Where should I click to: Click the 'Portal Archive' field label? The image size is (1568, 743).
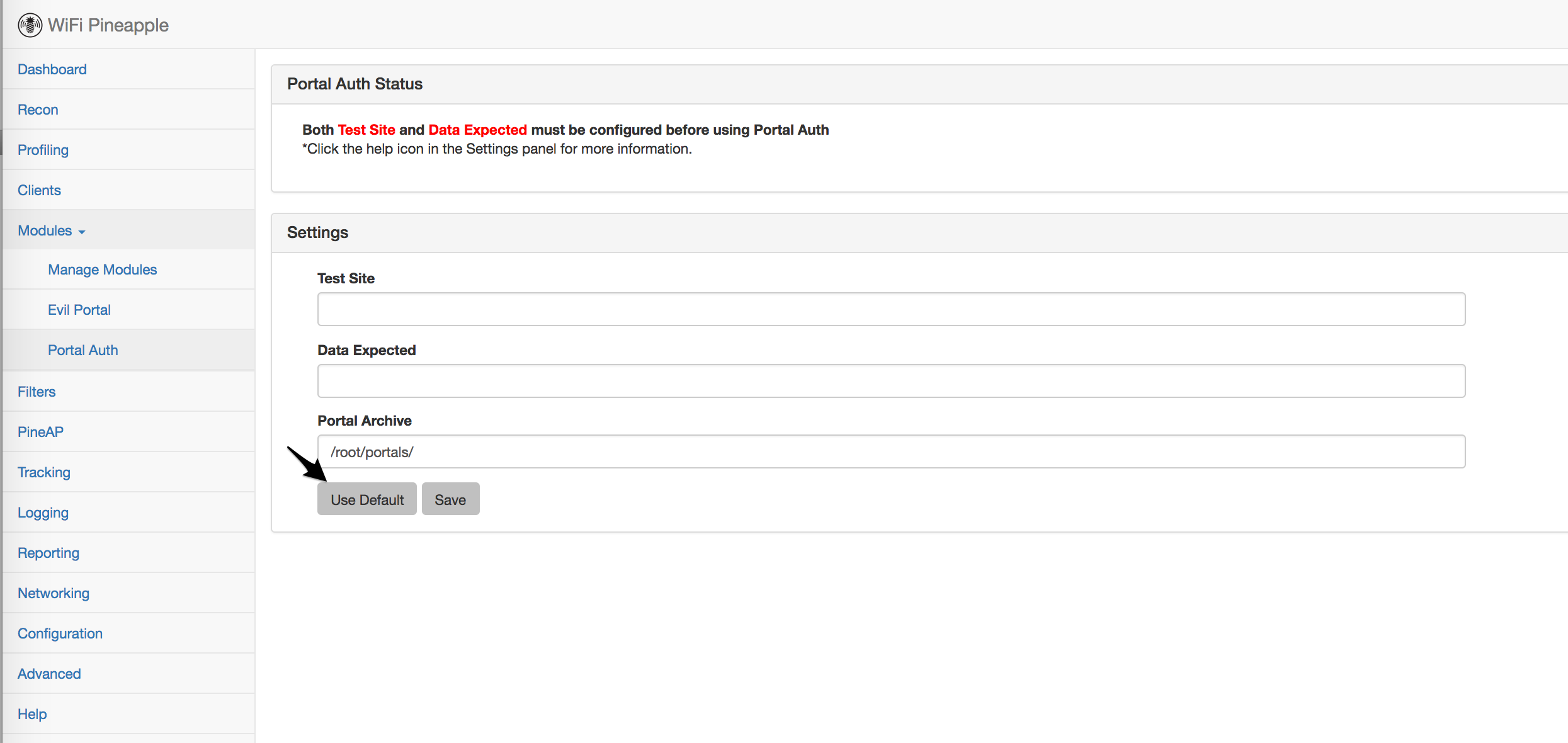coord(364,421)
